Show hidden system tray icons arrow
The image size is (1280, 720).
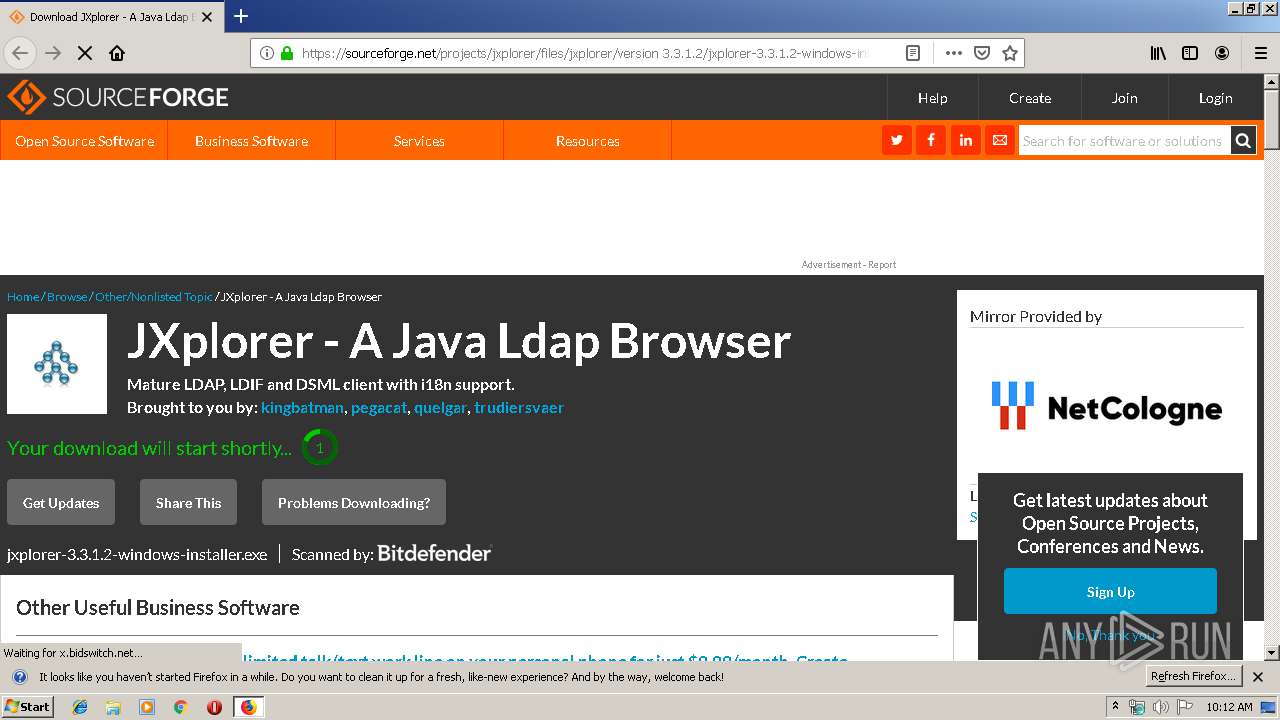coord(1115,707)
